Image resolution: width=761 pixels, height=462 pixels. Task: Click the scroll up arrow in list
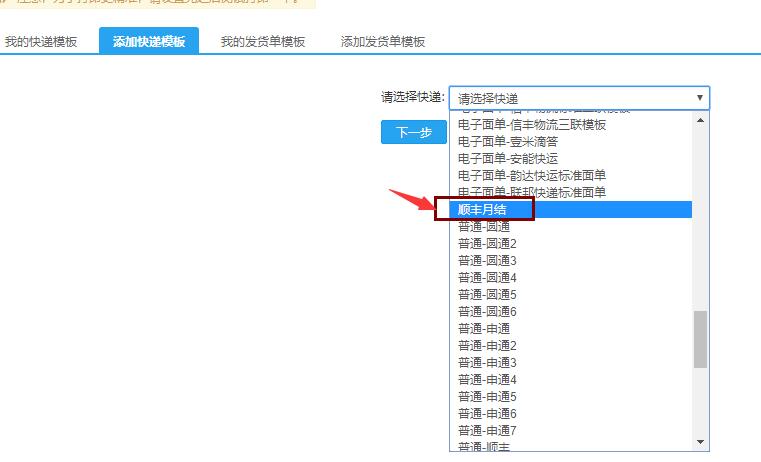(700, 120)
